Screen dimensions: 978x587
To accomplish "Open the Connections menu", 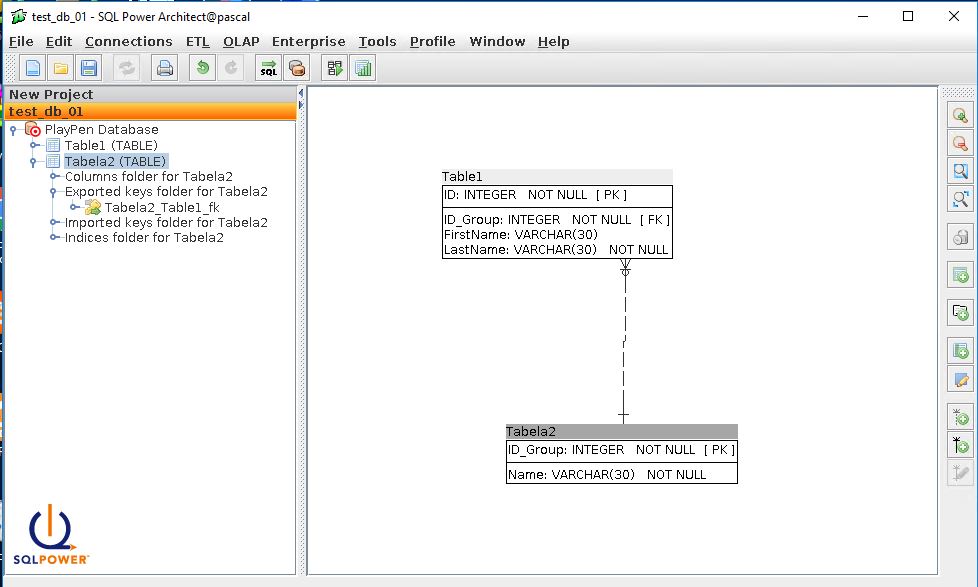I will point(128,41).
